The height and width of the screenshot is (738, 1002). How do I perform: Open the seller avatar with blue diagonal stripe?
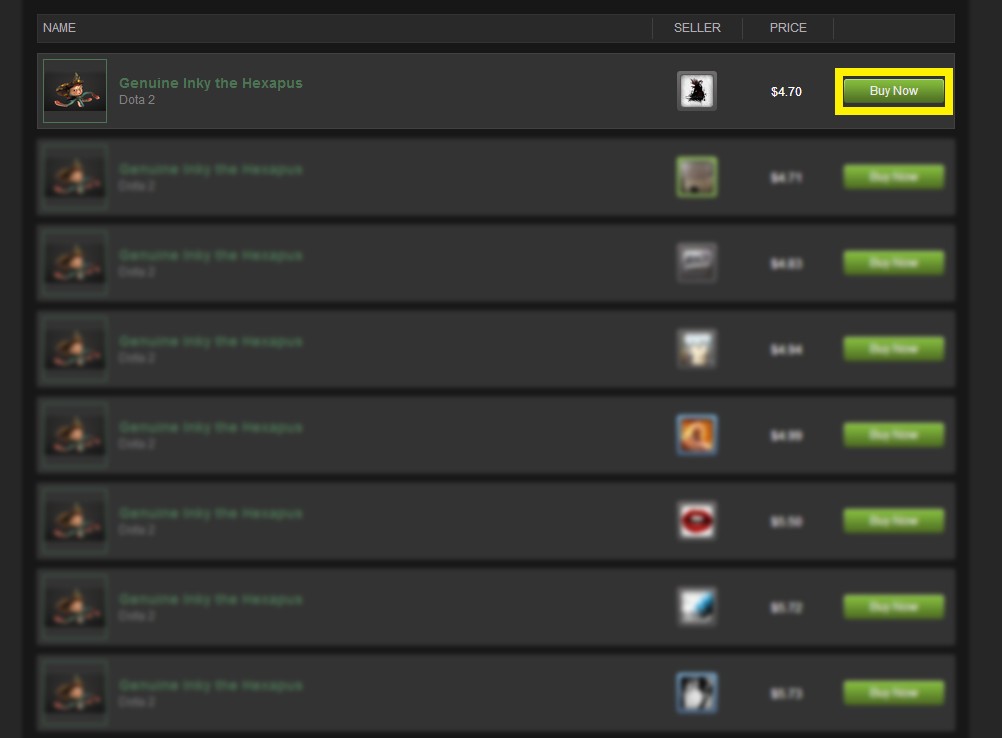point(697,607)
